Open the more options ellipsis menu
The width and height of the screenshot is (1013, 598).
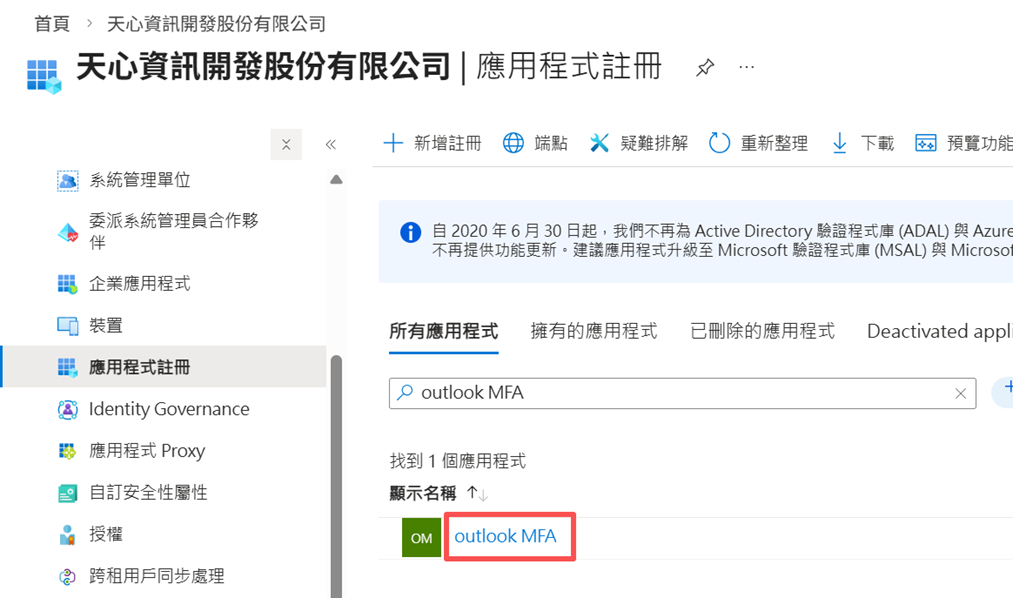(746, 68)
